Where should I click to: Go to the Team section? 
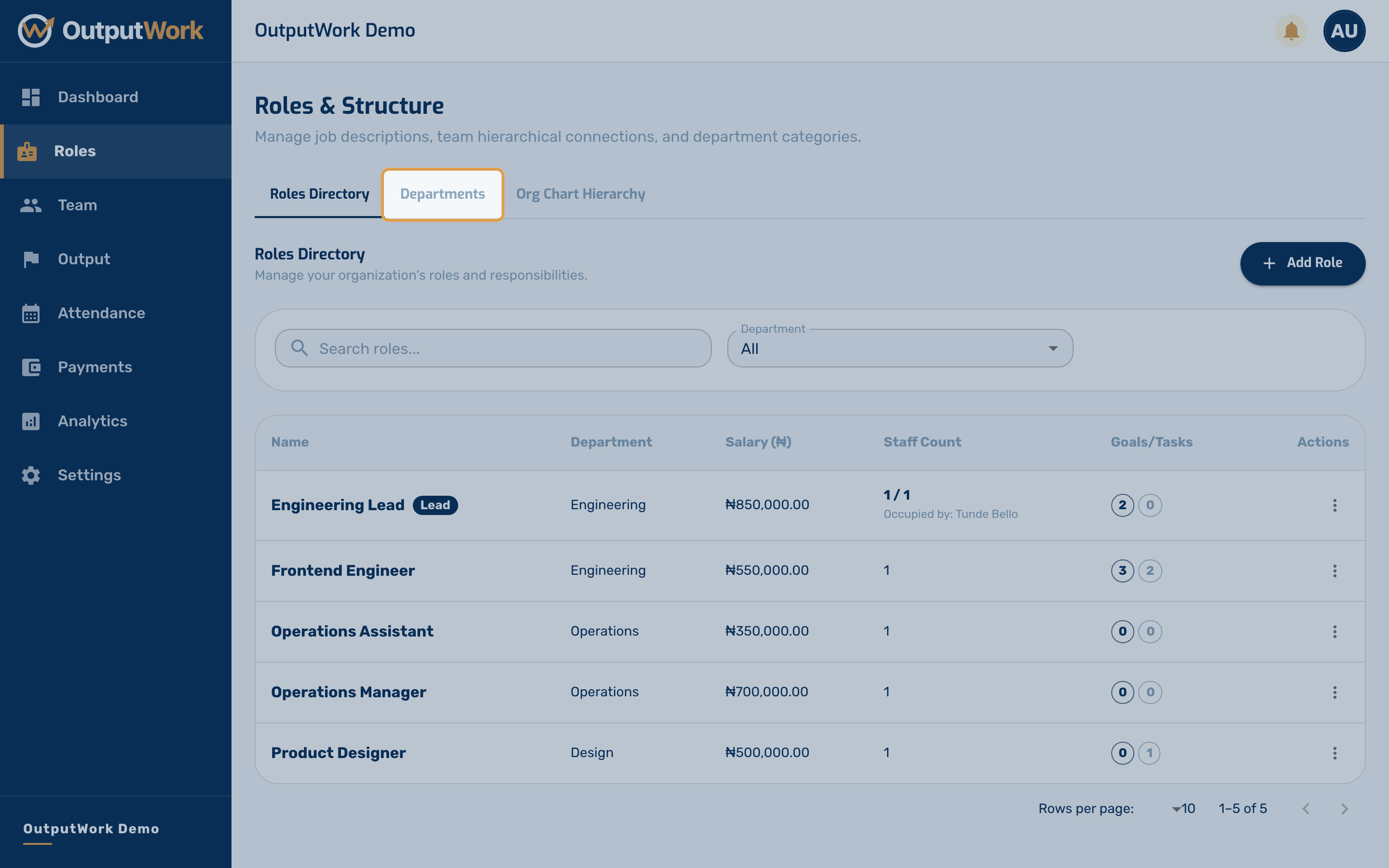tap(115, 205)
